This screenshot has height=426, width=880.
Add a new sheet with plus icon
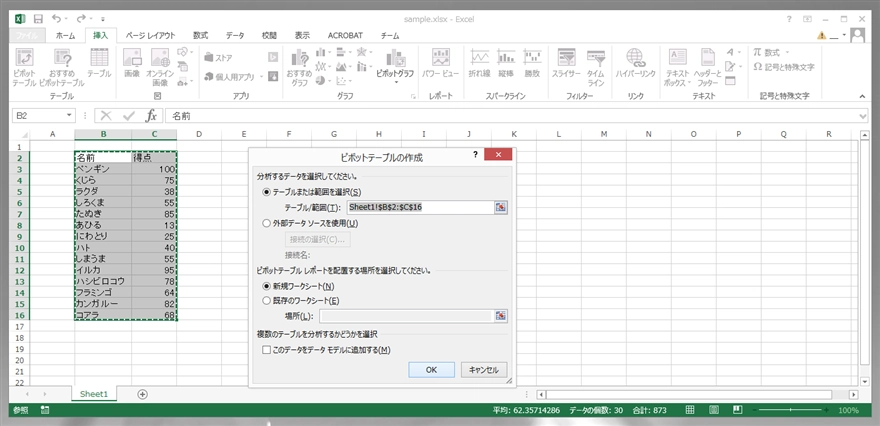(143, 394)
